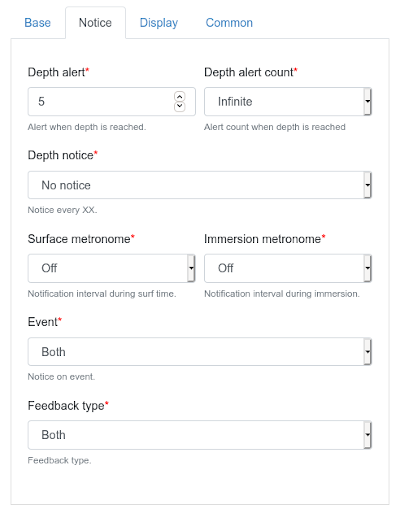Decrease Depth alert with down arrow
The width and height of the screenshot is (400, 512).
[x=180, y=106]
